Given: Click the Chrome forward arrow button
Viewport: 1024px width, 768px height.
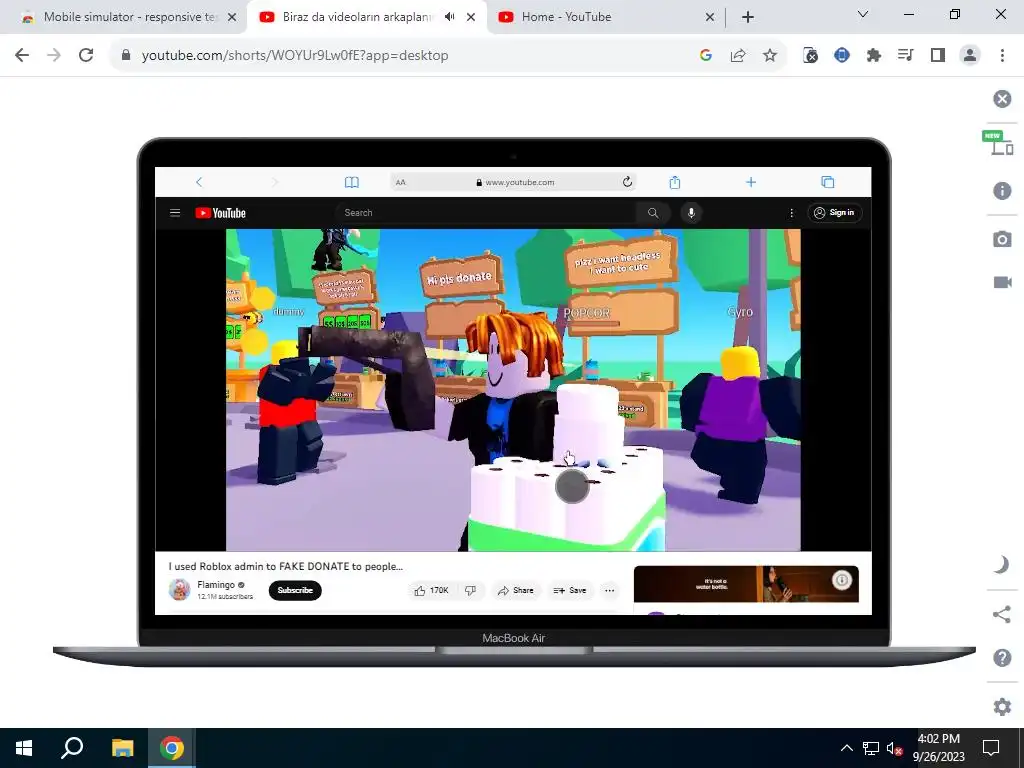Looking at the screenshot, I should pyautogui.click(x=54, y=56).
